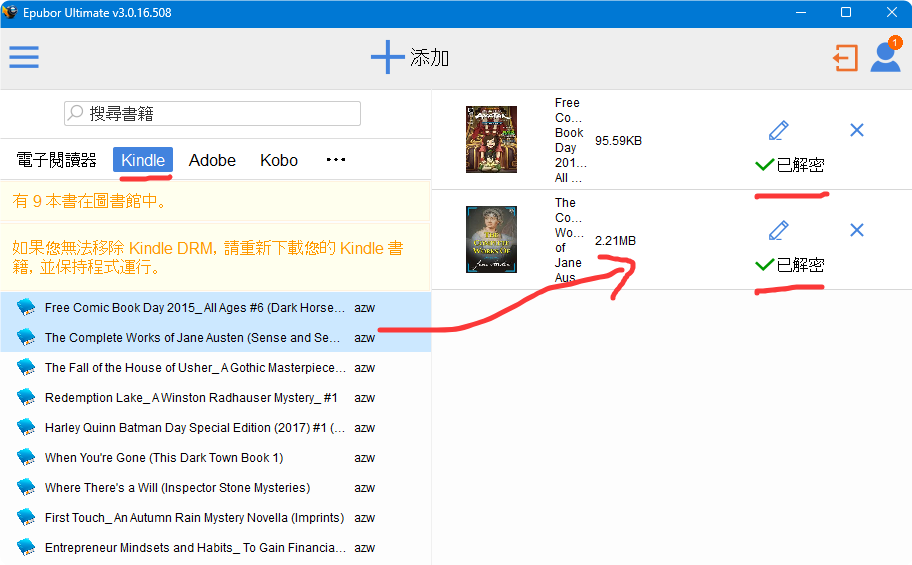912x565 pixels.
Task: Select Where There's a Will row
Action: pos(216,488)
